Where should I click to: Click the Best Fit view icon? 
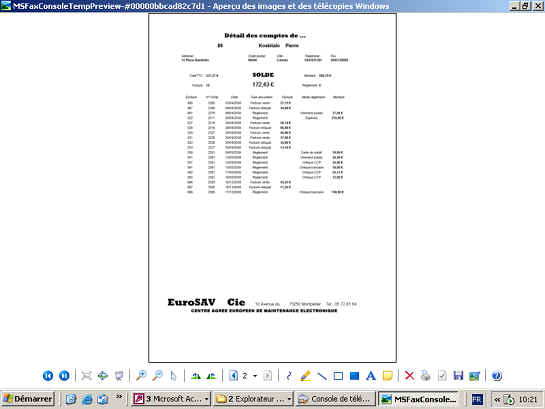pyautogui.click(x=86, y=376)
